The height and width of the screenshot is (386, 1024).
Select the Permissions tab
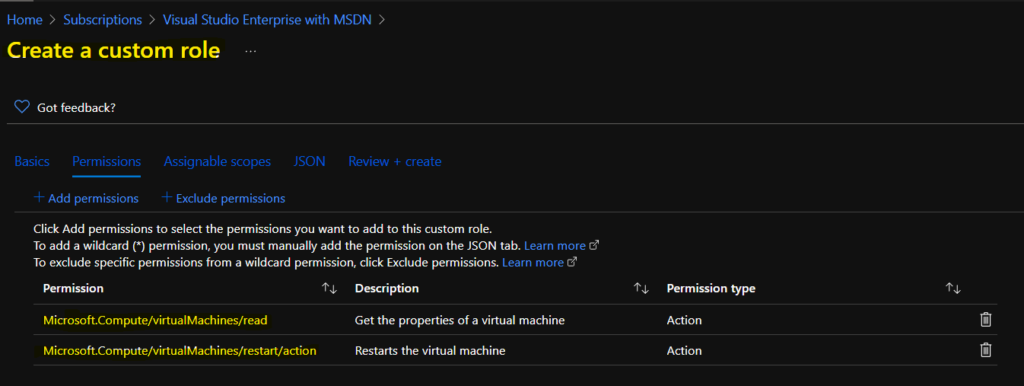(x=106, y=161)
